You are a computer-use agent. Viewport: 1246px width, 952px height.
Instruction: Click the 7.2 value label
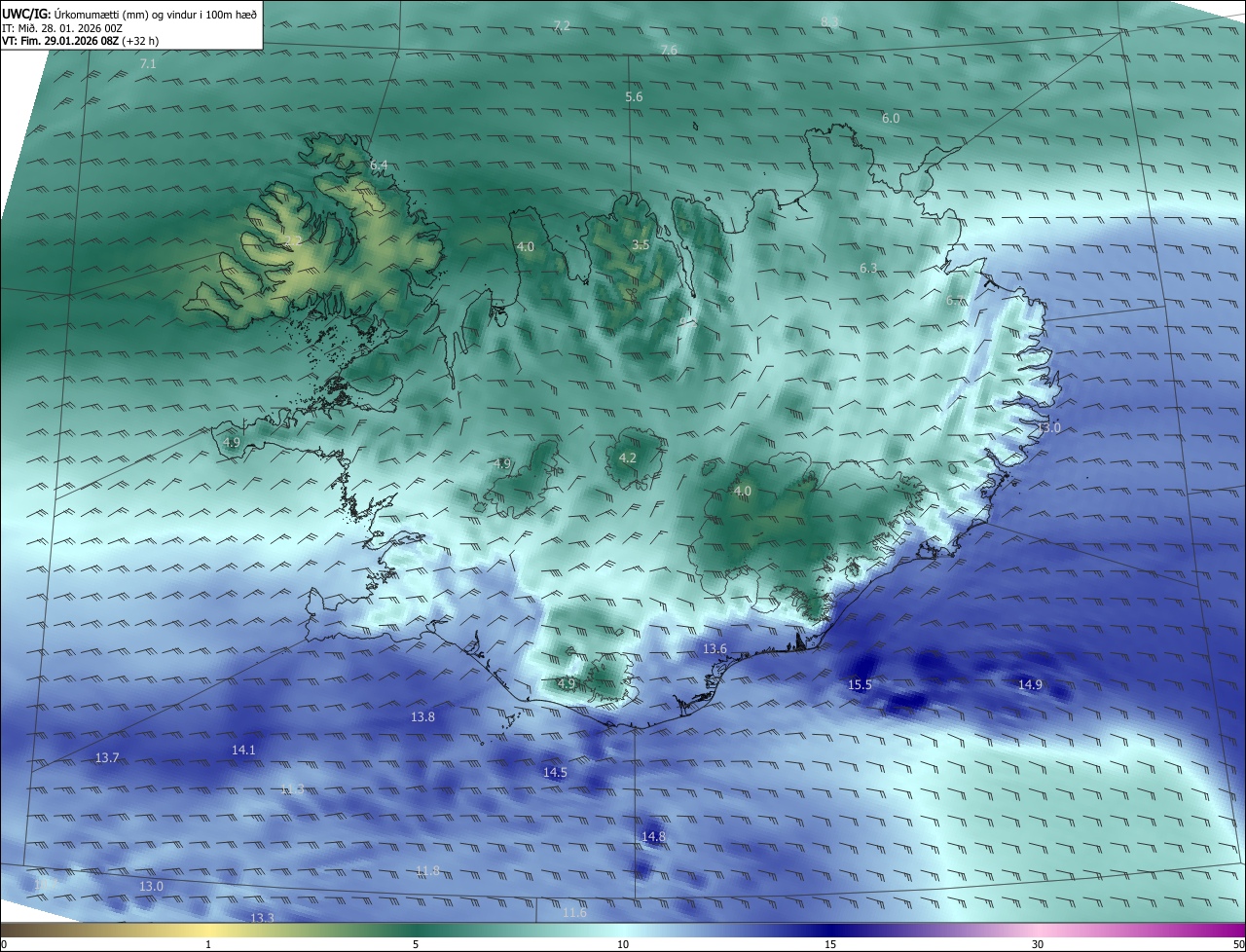[562, 25]
